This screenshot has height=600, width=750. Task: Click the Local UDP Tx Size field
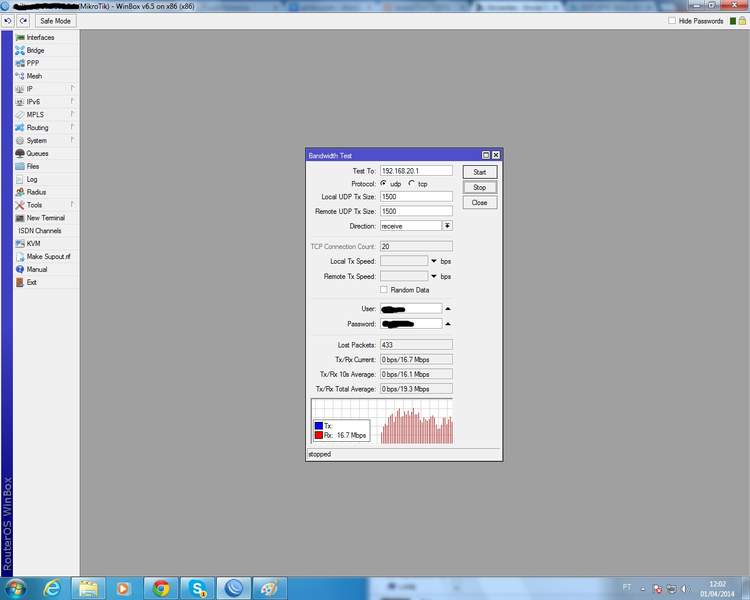(416, 197)
